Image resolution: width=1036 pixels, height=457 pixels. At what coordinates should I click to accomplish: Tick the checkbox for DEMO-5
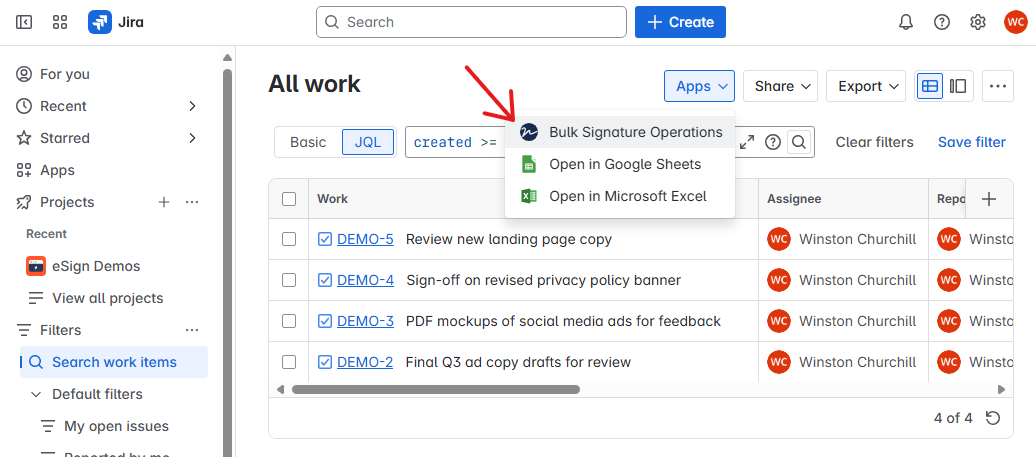click(289, 239)
